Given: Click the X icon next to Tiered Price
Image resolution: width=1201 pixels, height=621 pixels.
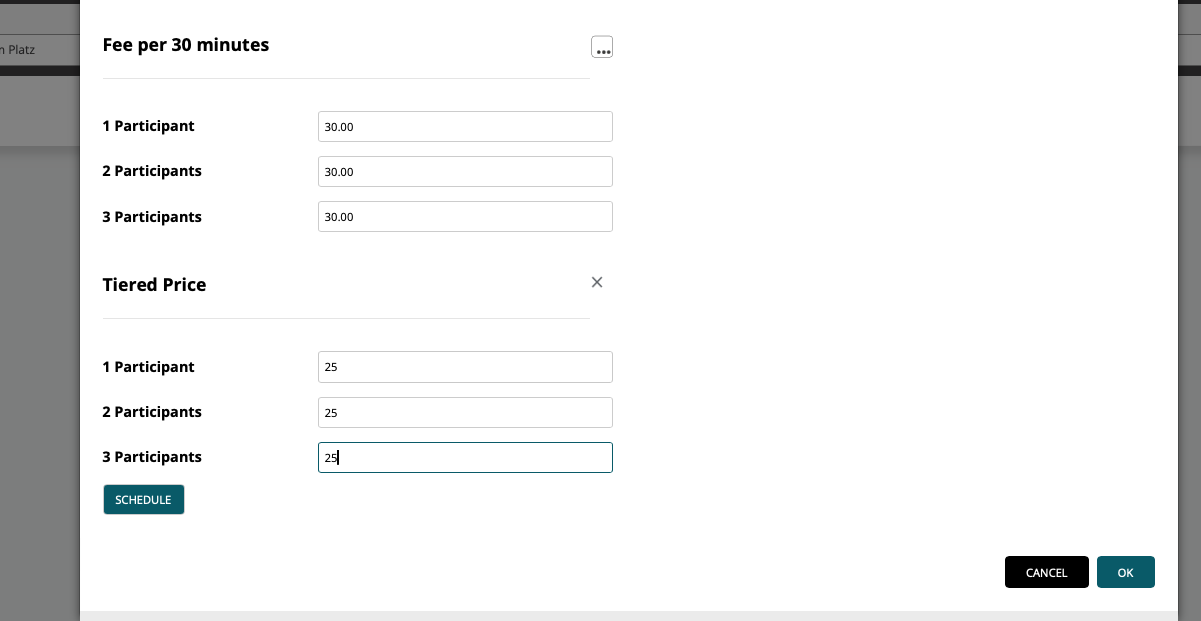Looking at the screenshot, I should click(x=597, y=282).
